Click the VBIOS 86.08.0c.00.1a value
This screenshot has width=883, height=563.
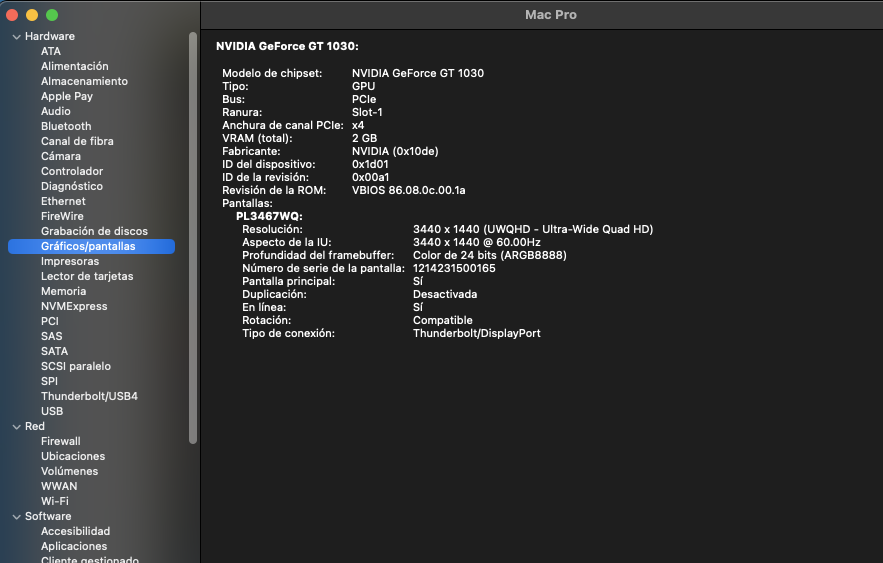pos(408,190)
